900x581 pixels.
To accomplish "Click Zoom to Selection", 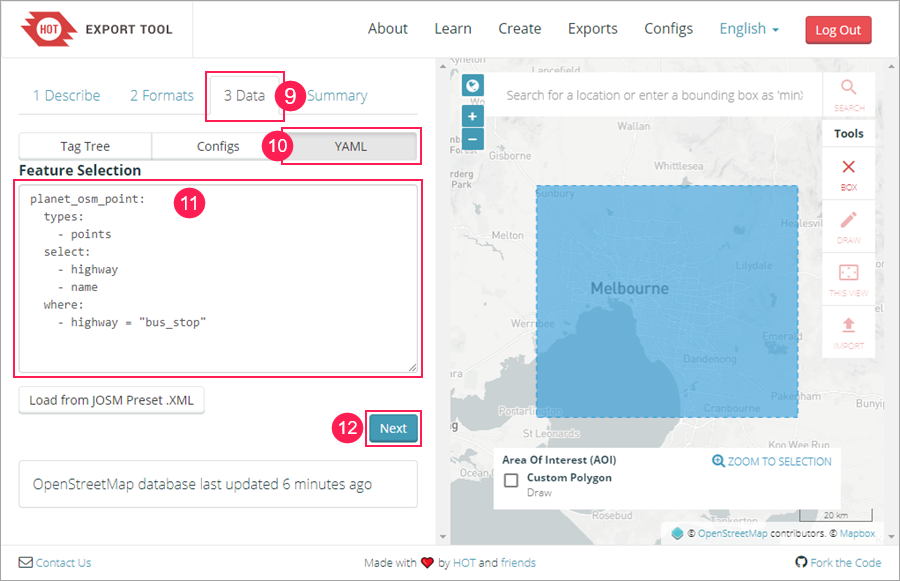I will coord(772,461).
